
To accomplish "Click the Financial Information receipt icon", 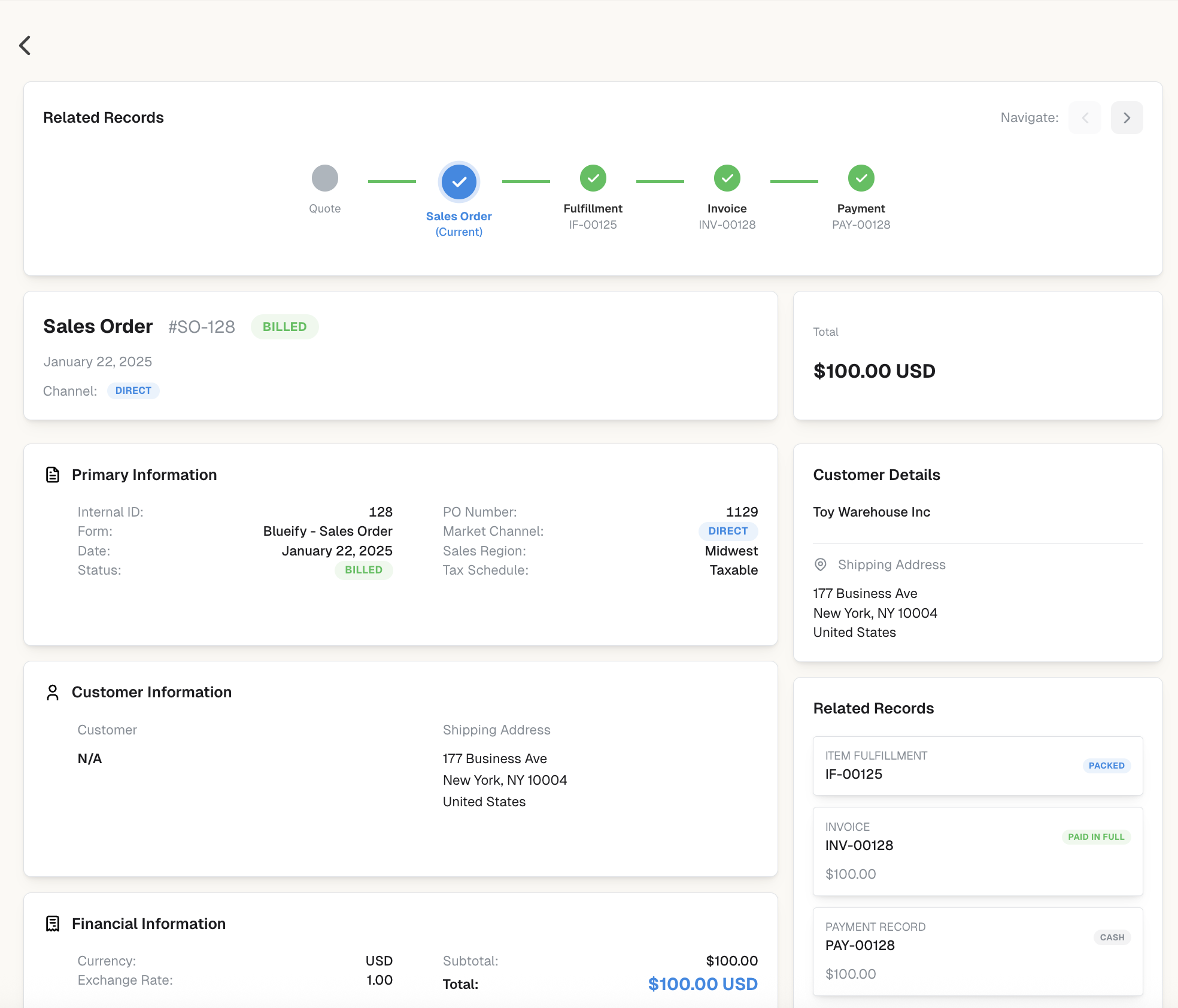I will point(53,924).
